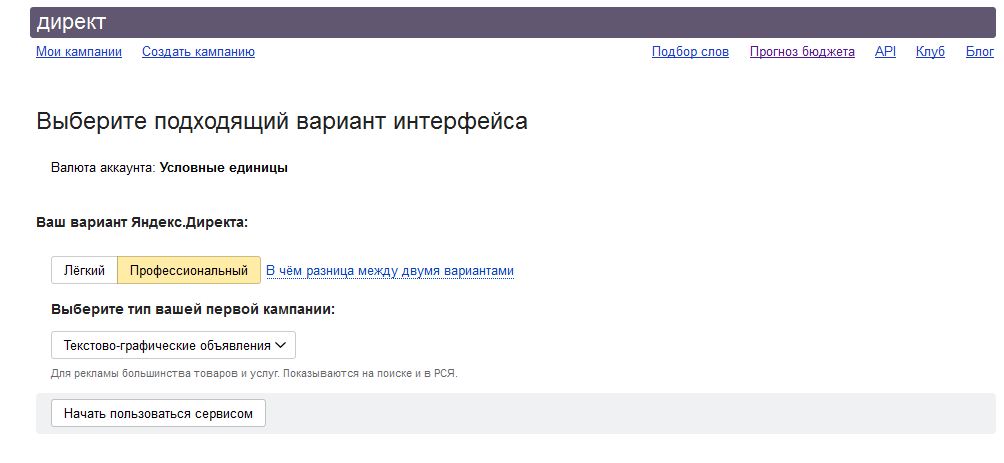This screenshot has height=463, width=1004.
Task: Go to Создать кампанию
Action: [x=198, y=52]
